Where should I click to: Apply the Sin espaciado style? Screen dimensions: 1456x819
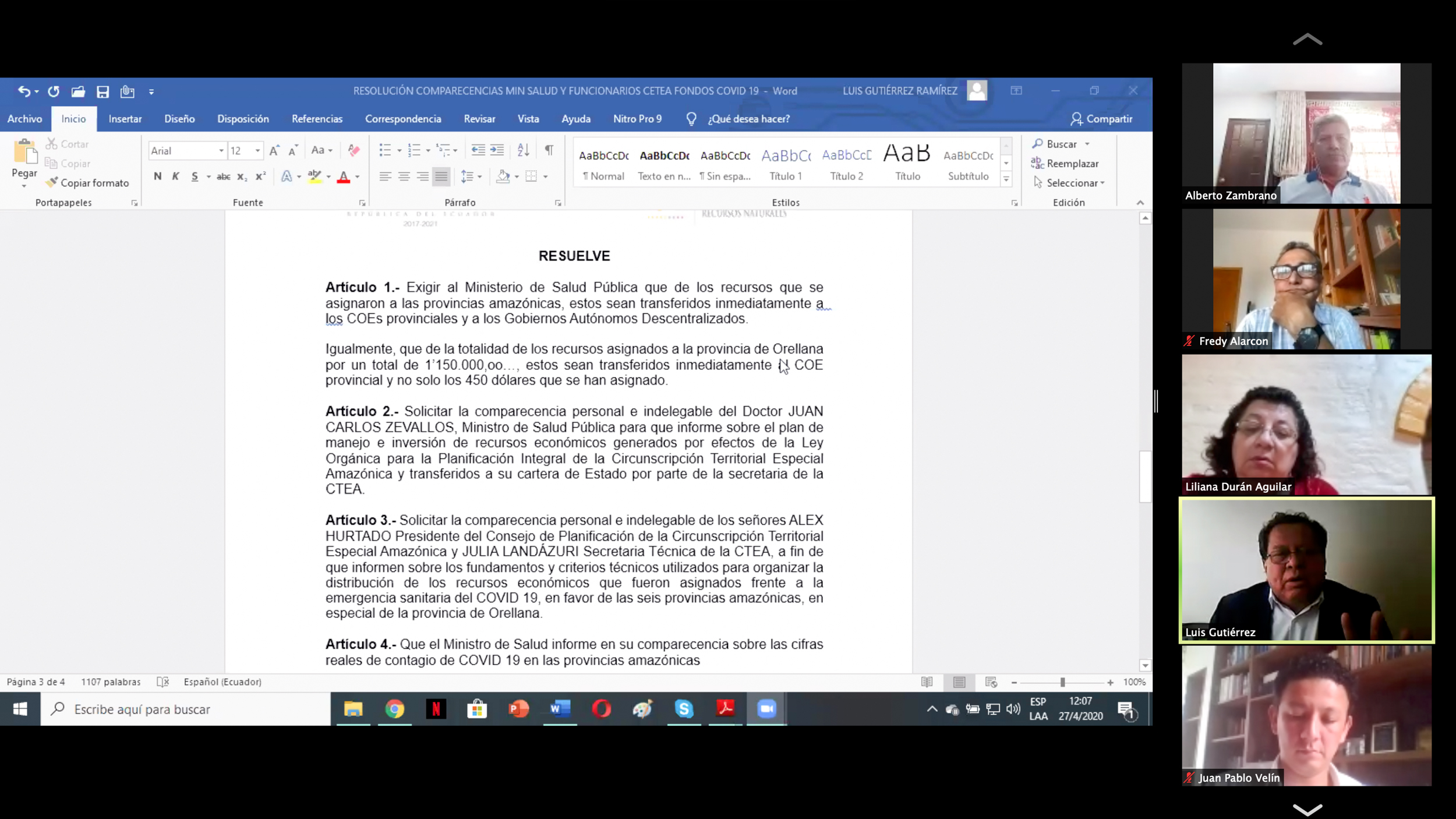725,164
